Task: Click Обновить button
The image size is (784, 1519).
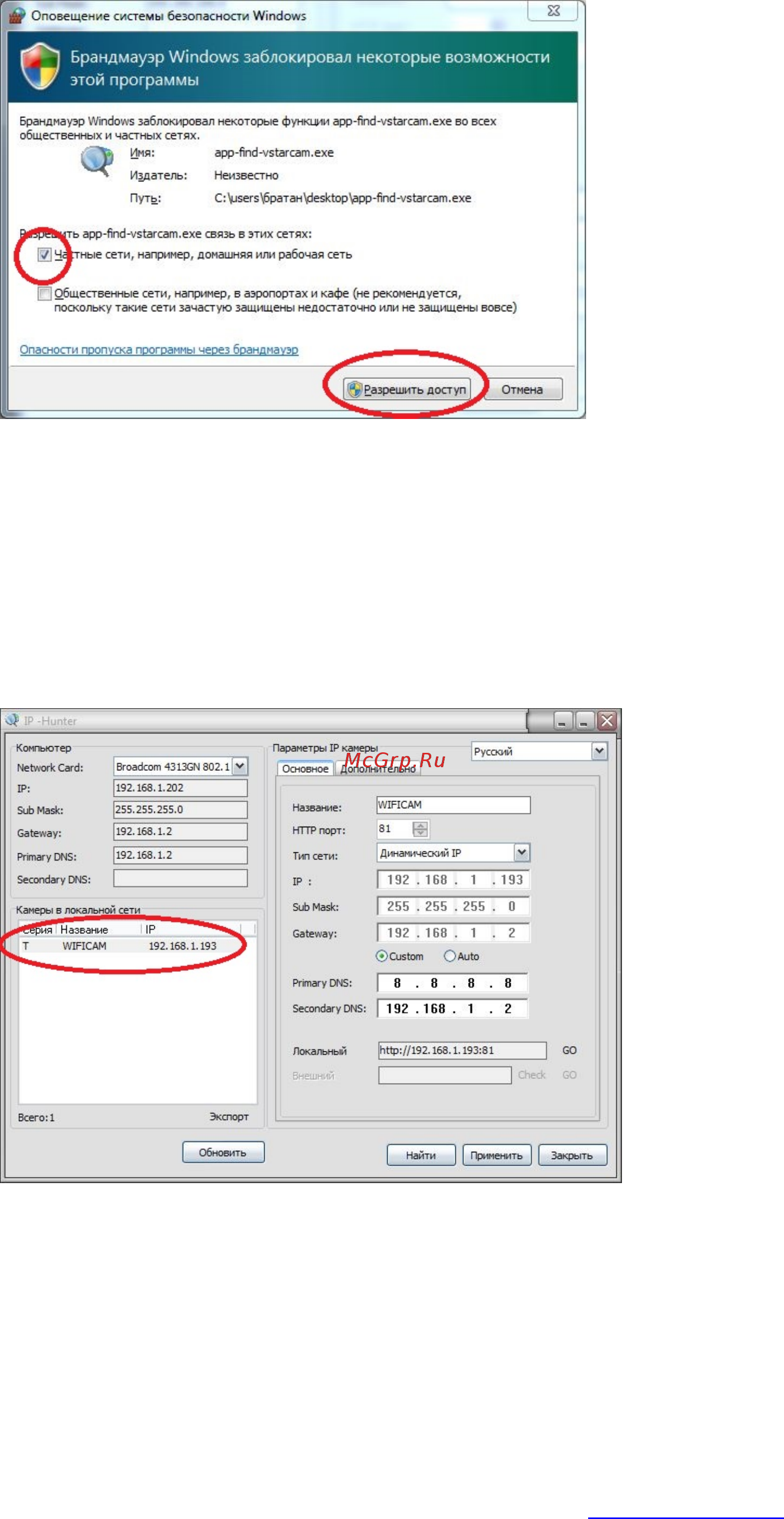Action: coord(223,1152)
